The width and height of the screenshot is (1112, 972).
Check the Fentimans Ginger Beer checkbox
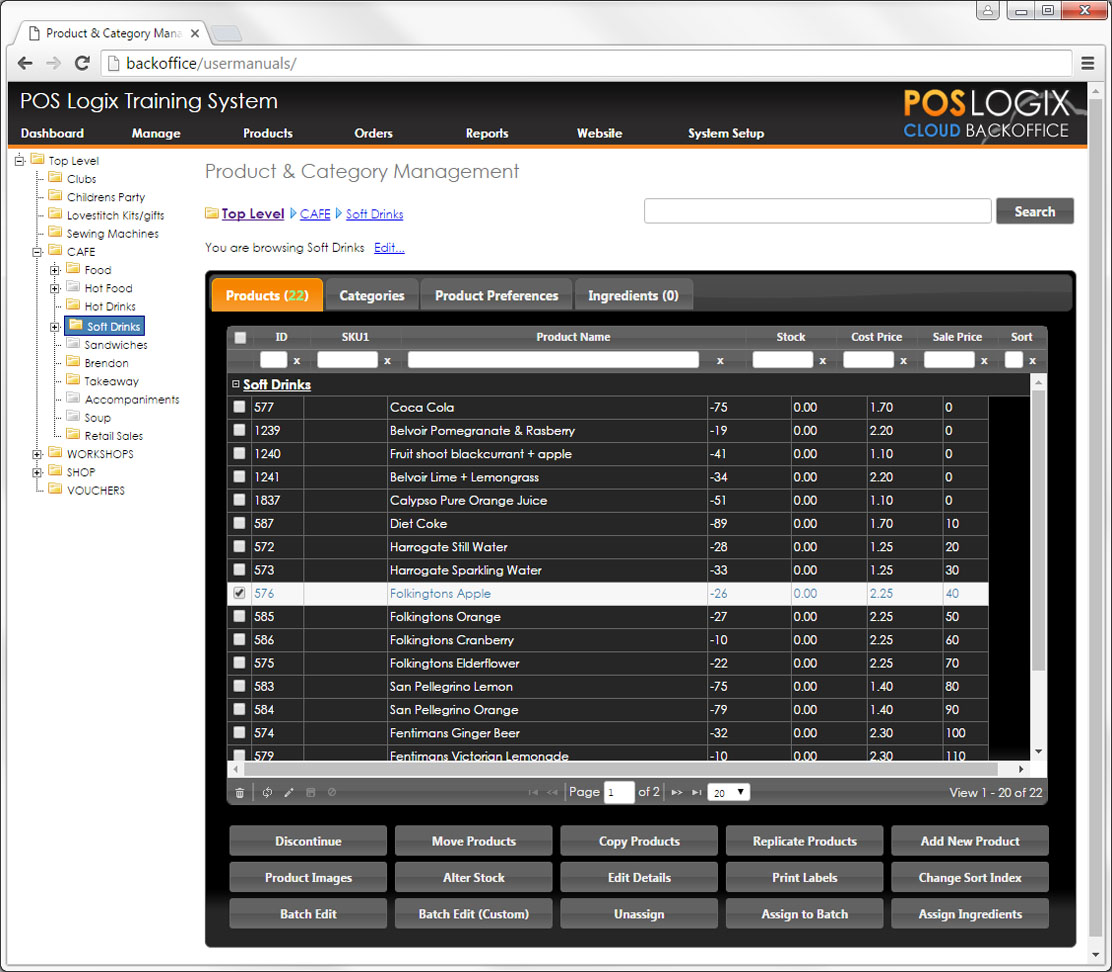240,732
